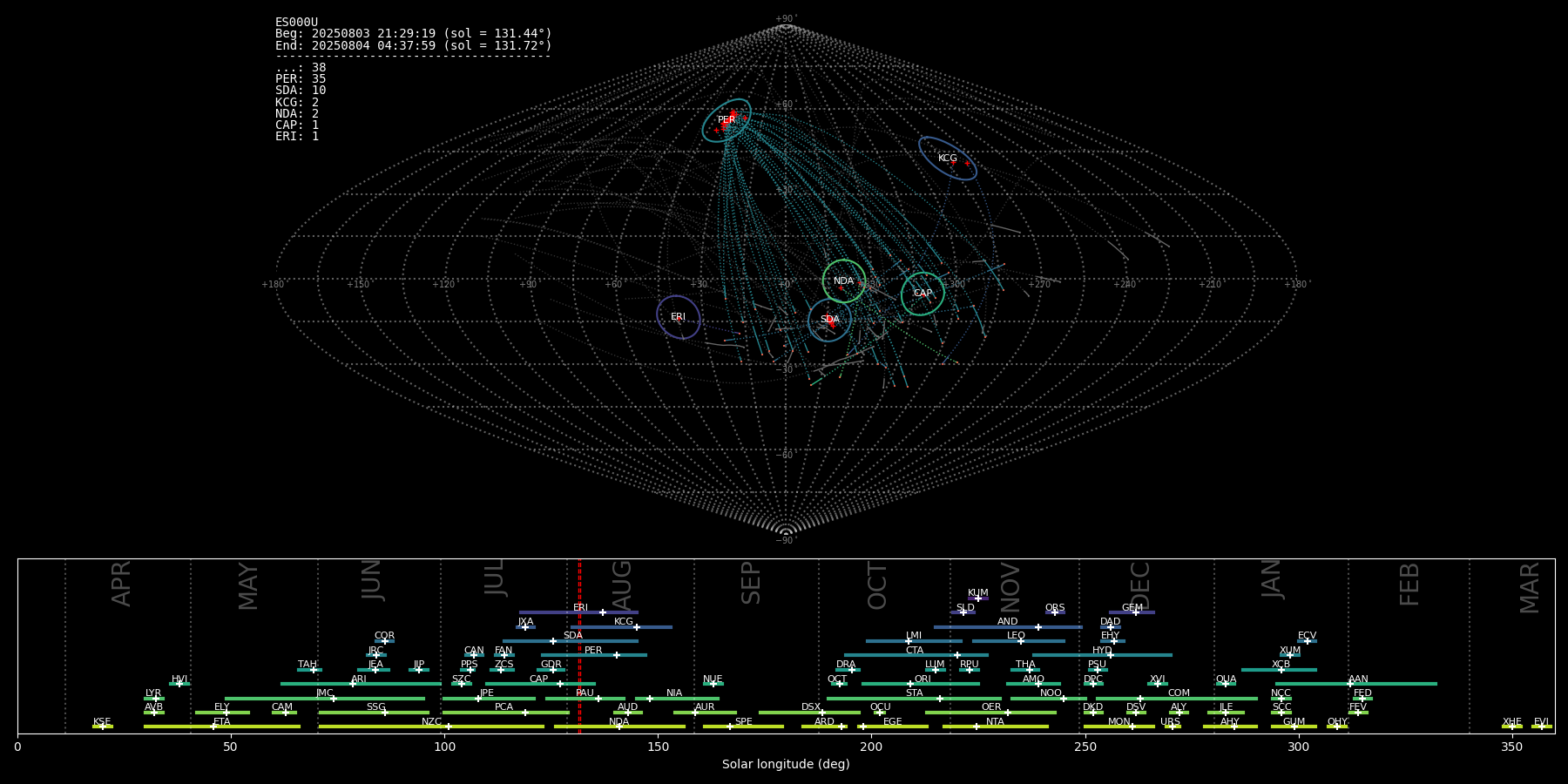Click the 'Solar longitude (deg)' axis label

click(x=786, y=764)
